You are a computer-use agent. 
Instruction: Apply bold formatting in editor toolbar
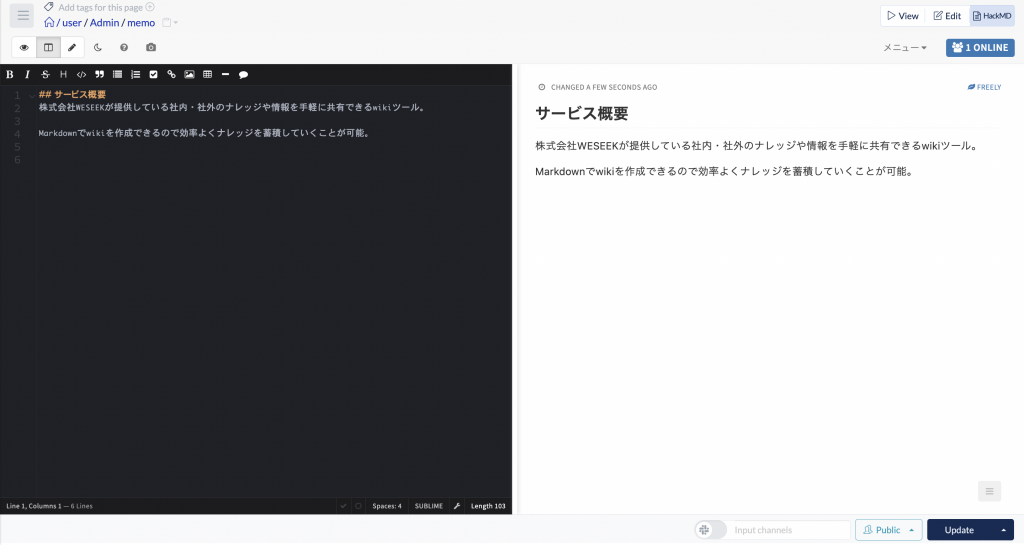pos(10,74)
